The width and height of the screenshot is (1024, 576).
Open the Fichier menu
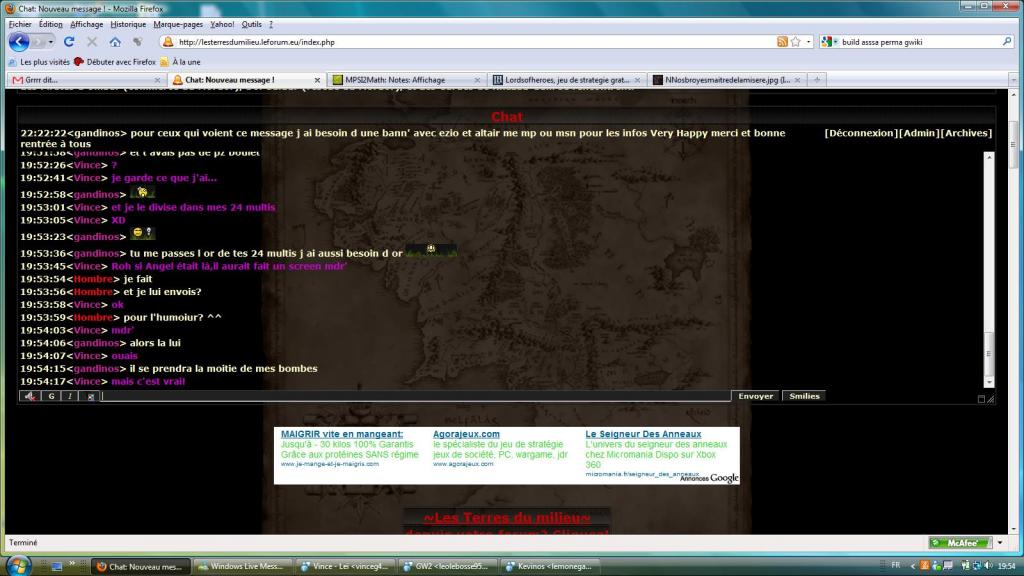20,24
